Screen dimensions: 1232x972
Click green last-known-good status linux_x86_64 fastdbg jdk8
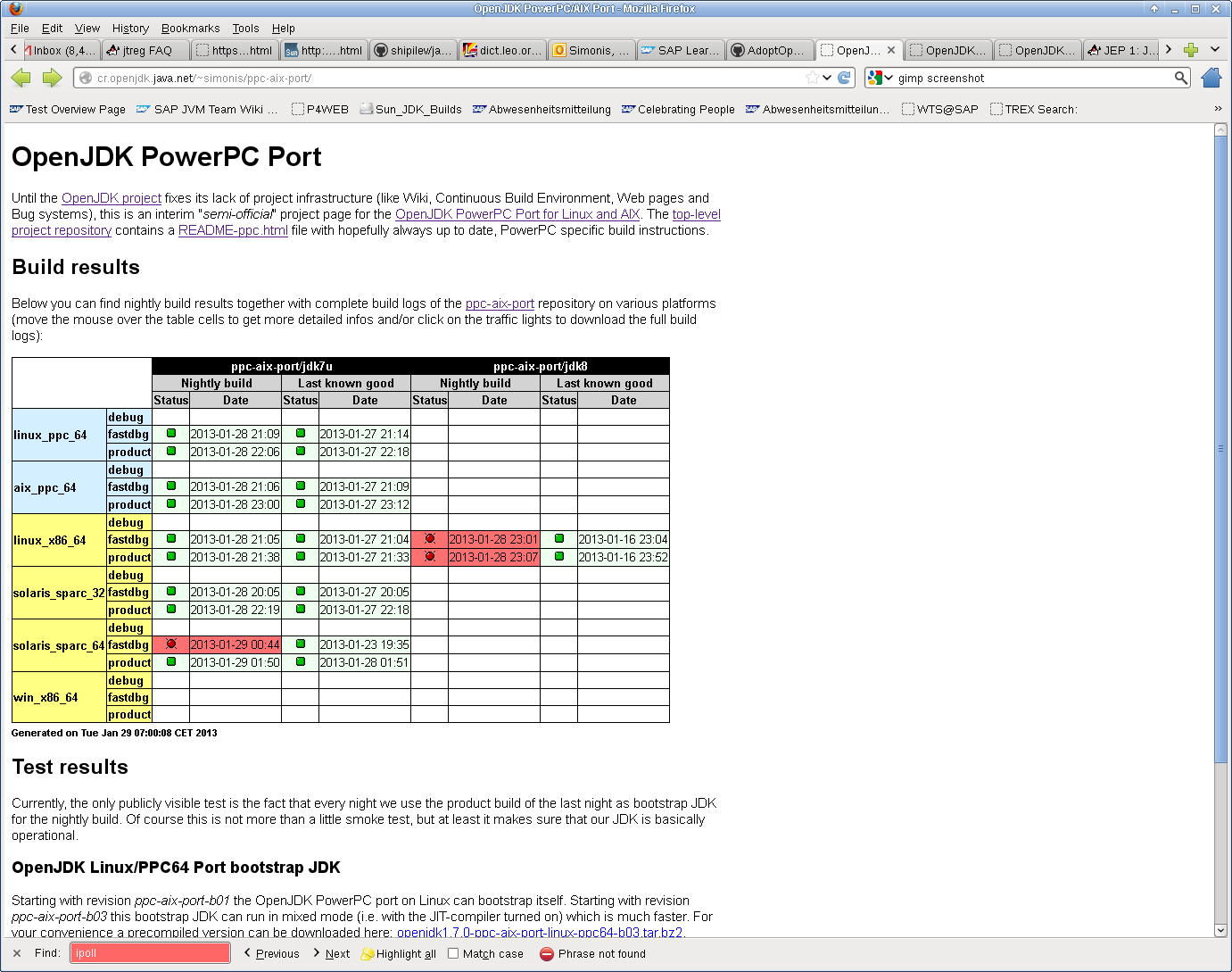click(x=559, y=539)
